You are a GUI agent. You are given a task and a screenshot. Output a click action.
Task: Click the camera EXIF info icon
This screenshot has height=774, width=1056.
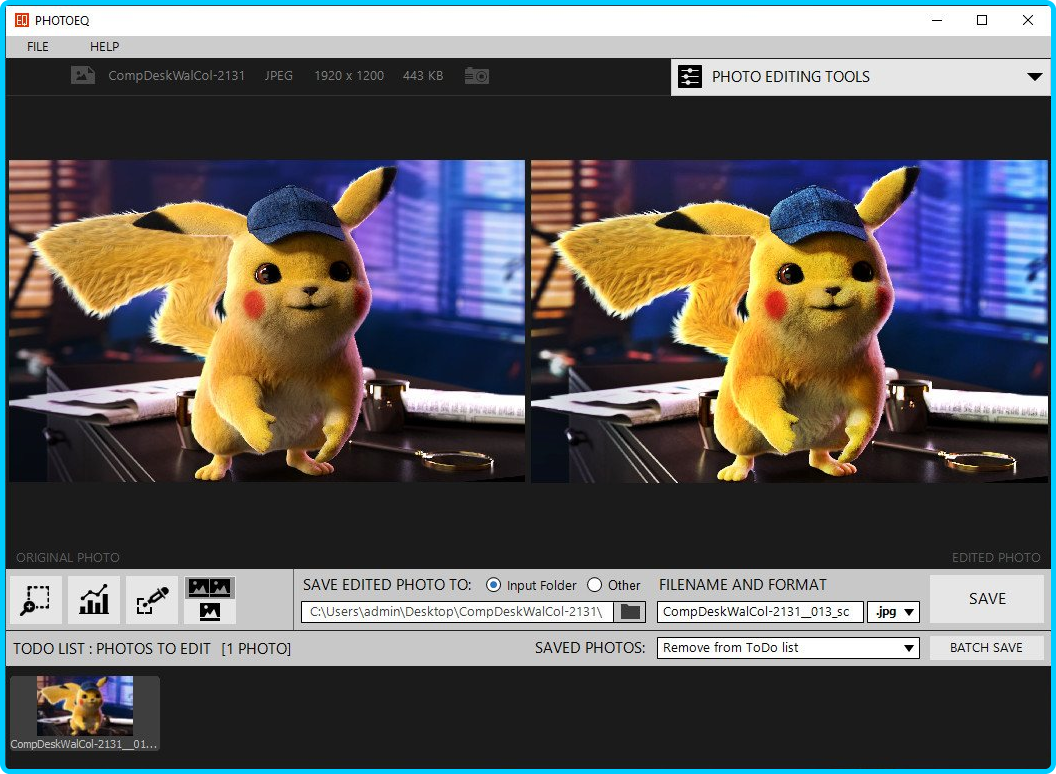point(477,75)
